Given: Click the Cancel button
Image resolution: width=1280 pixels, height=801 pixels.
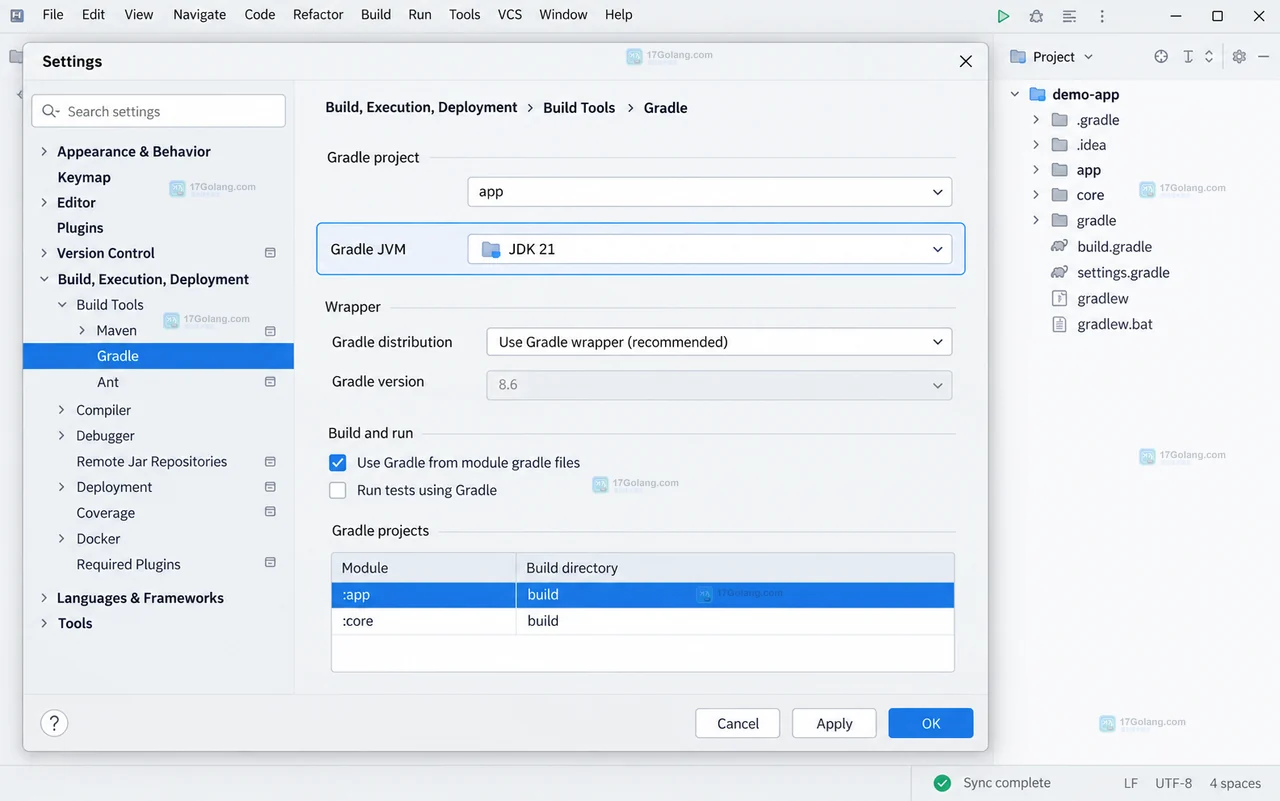Looking at the screenshot, I should click(738, 723).
